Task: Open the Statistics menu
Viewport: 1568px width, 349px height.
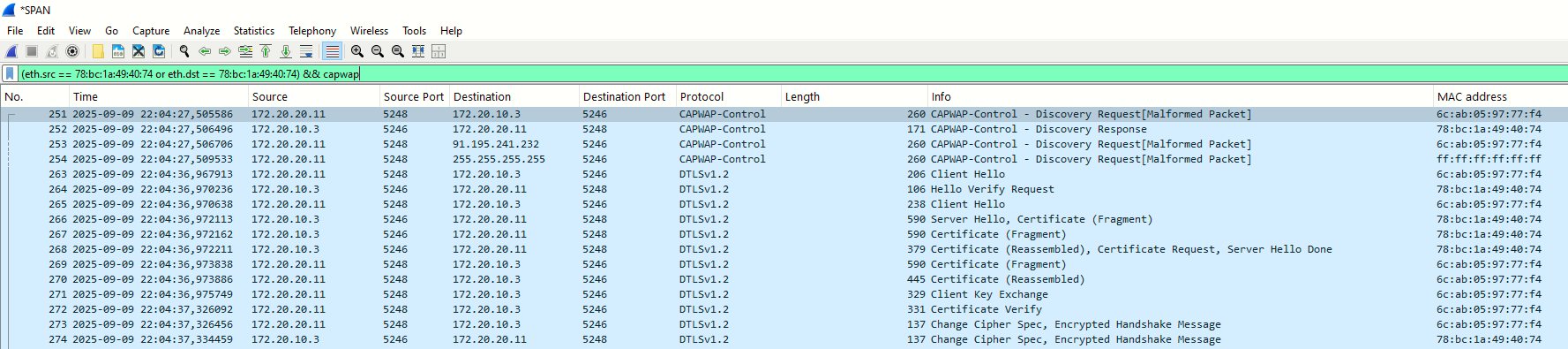Action: (x=253, y=30)
